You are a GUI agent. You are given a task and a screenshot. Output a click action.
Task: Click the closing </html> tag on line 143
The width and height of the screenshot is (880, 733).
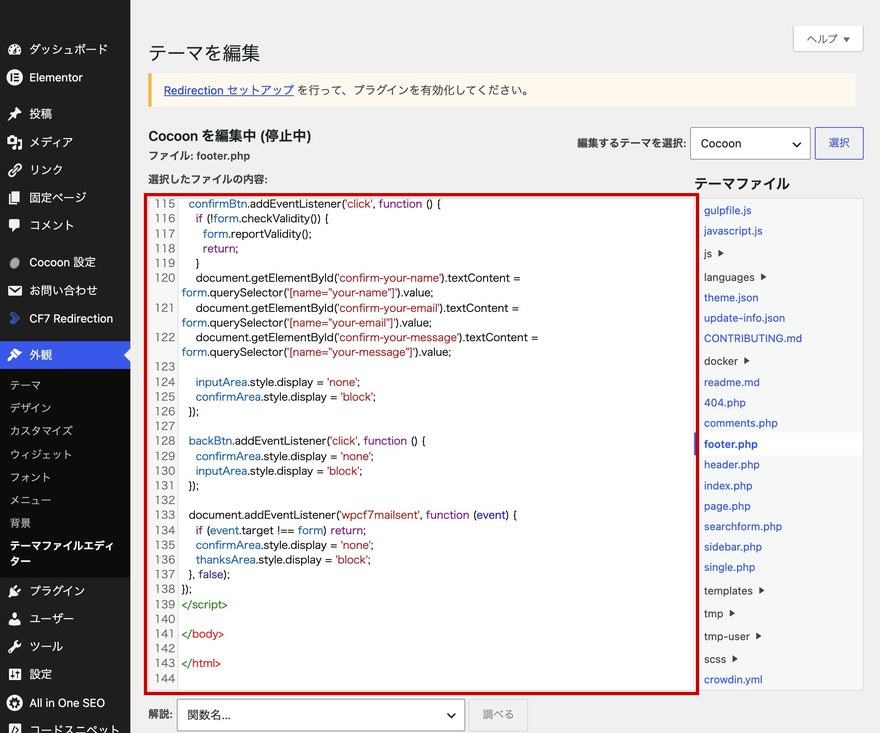pyautogui.click(x=201, y=663)
